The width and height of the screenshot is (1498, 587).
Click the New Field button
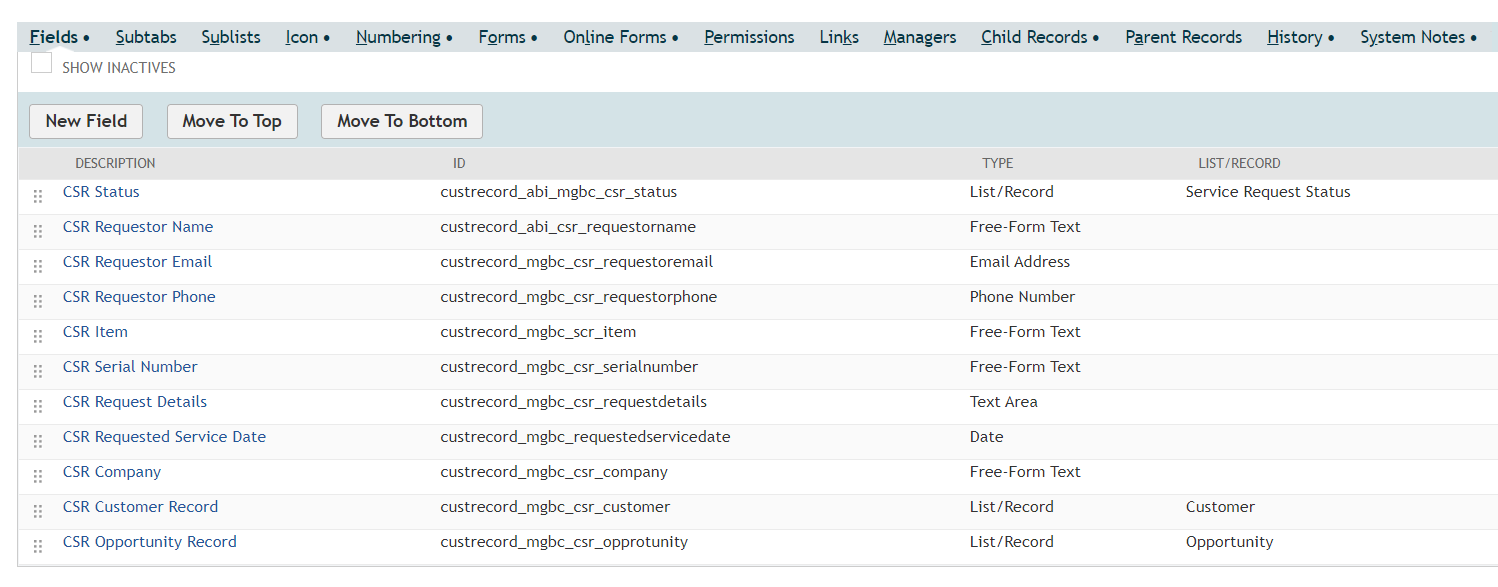86,121
